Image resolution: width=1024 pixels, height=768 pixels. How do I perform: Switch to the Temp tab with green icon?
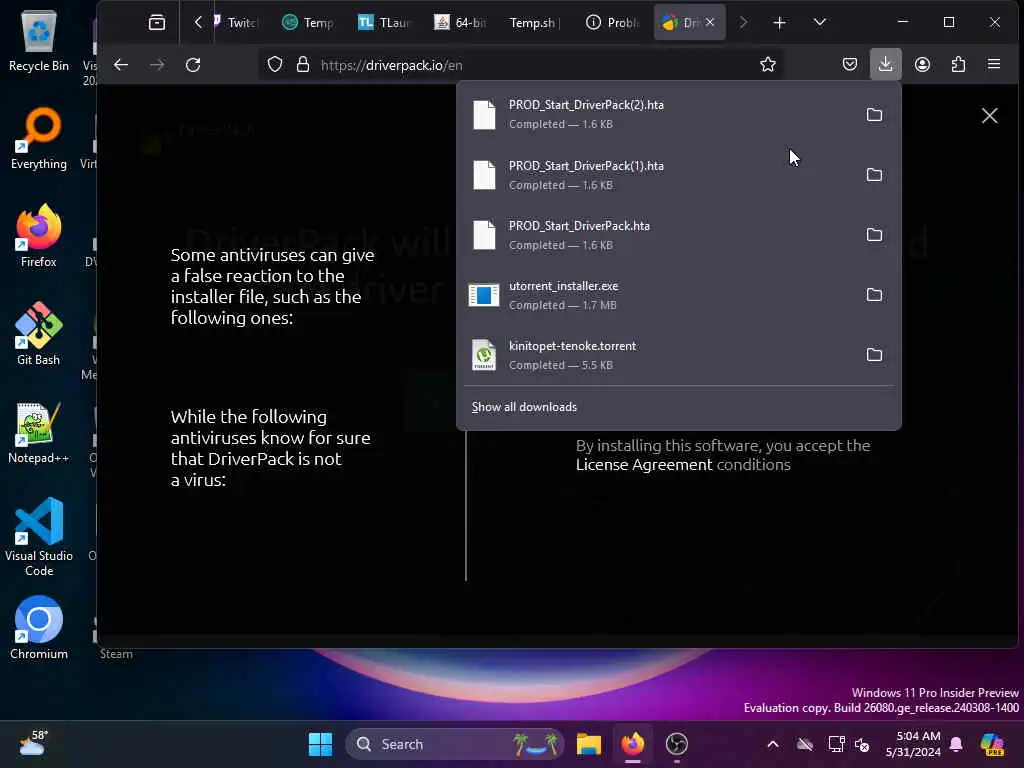[x=308, y=23]
